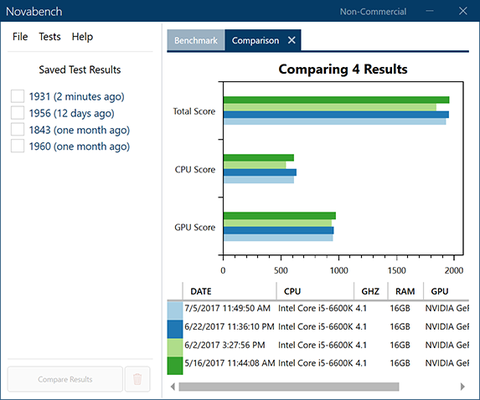
Task: Close the Comparison tab with its X
Action: click(292, 40)
